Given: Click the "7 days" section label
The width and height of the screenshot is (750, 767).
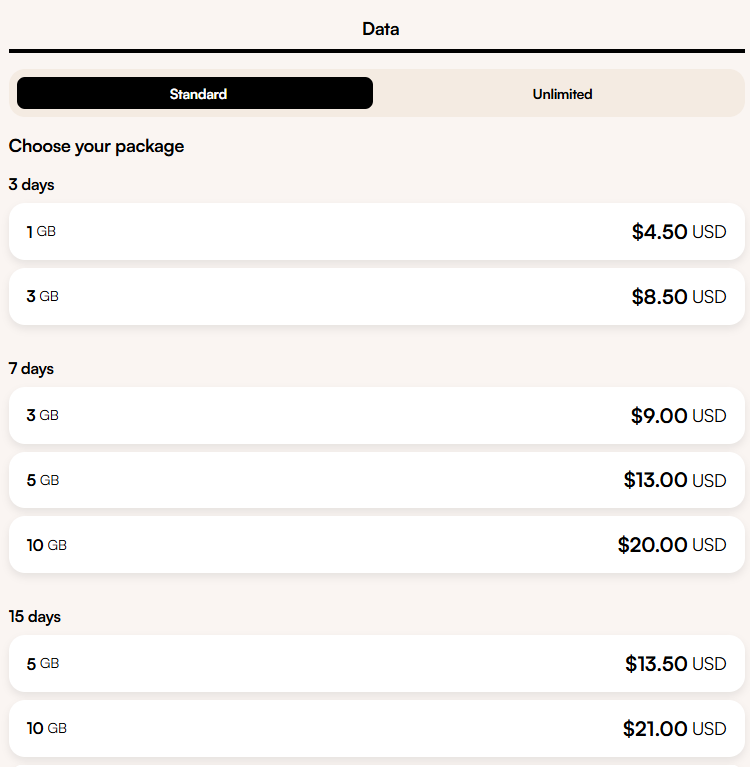Looking at the screenshot, I should coord(31,369).
